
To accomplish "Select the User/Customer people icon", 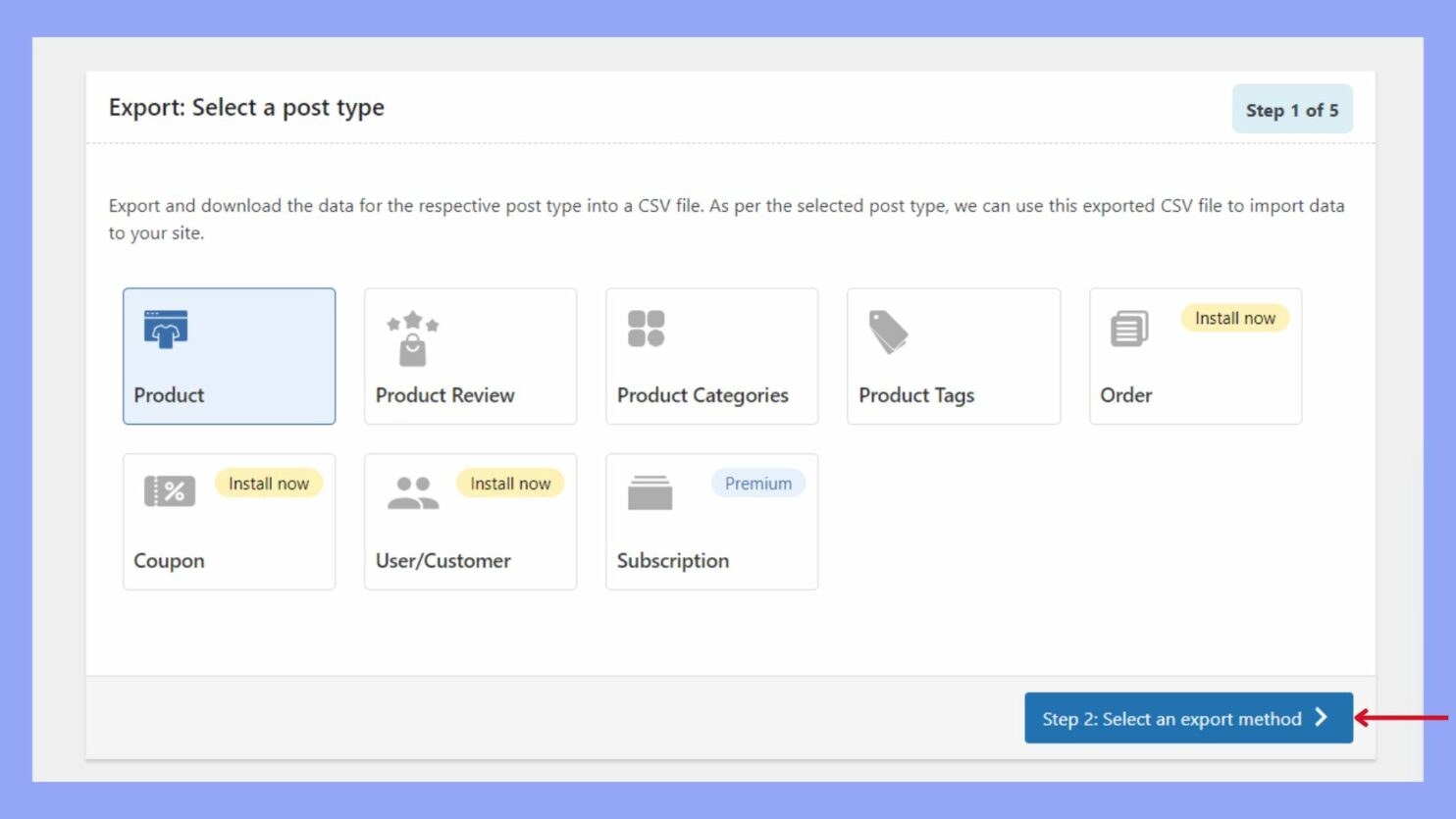I will pyautogui.click(x=412, y=493).
